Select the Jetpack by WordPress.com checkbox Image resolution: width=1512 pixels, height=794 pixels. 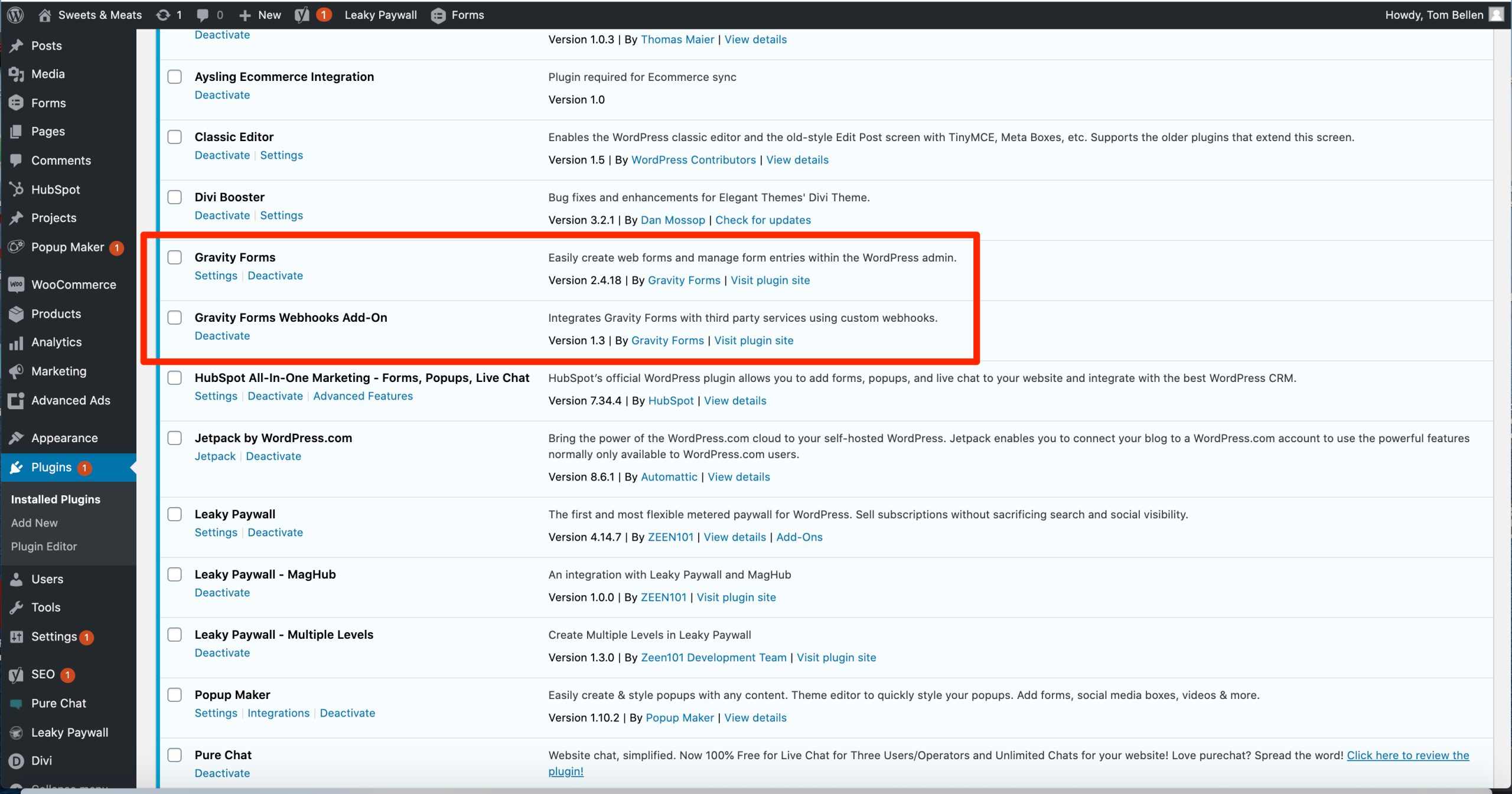click(175, 438)
